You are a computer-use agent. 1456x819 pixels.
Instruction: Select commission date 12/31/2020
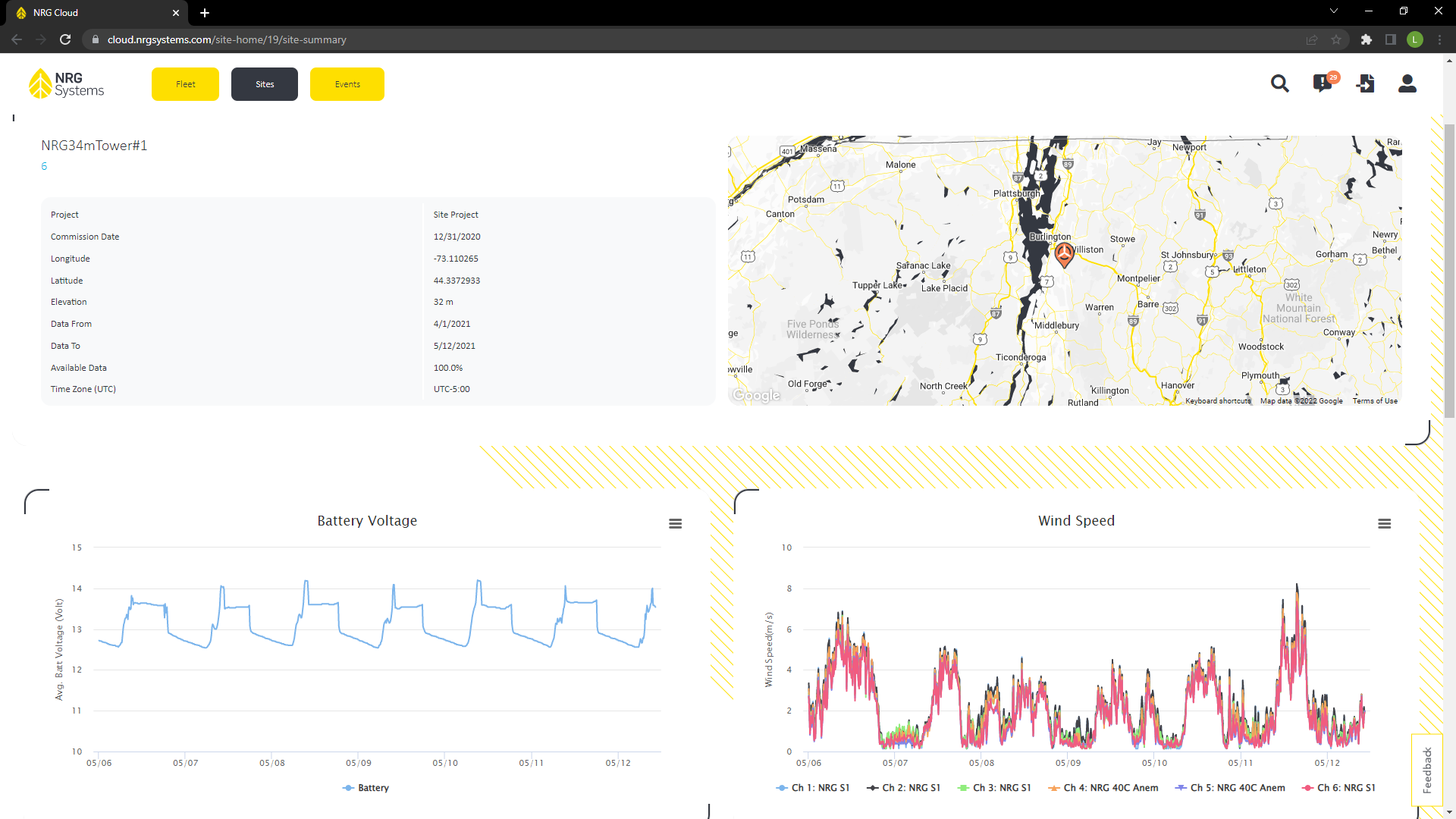pyautogui.click(x=457, y=237)
